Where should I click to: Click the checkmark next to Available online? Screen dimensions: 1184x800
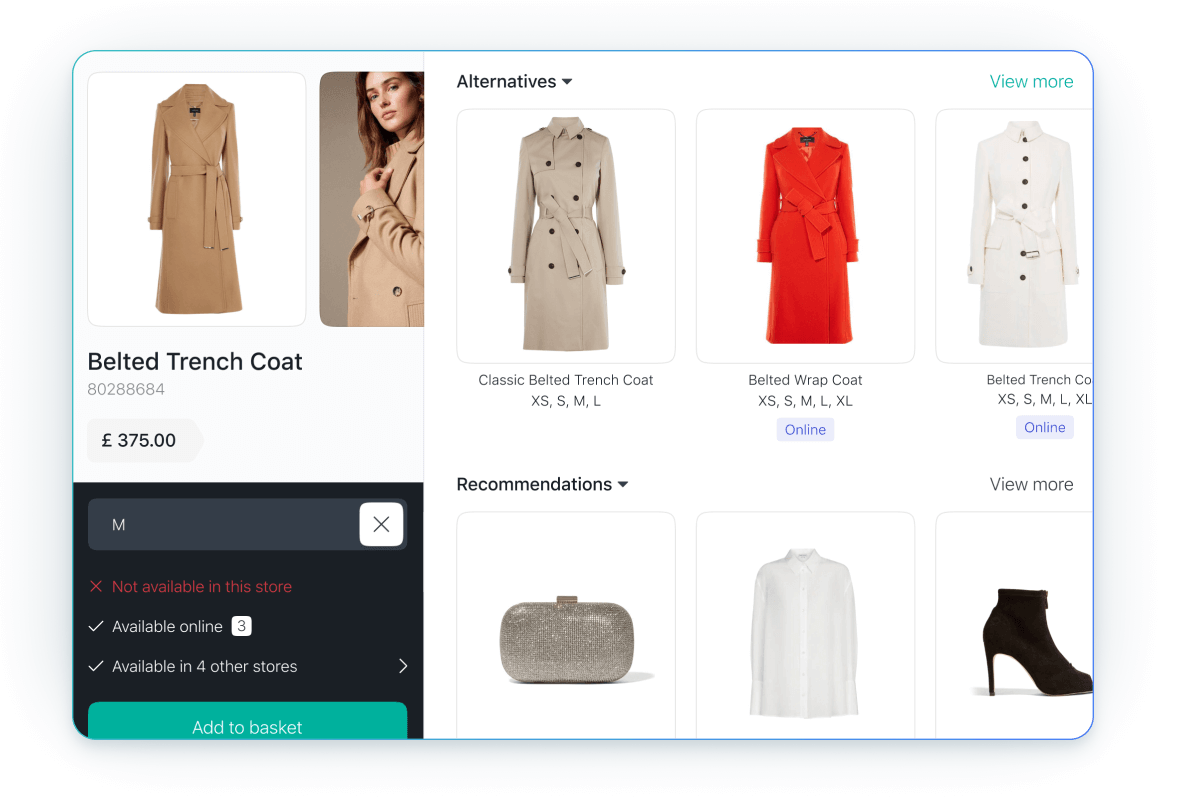pos(96,626)
